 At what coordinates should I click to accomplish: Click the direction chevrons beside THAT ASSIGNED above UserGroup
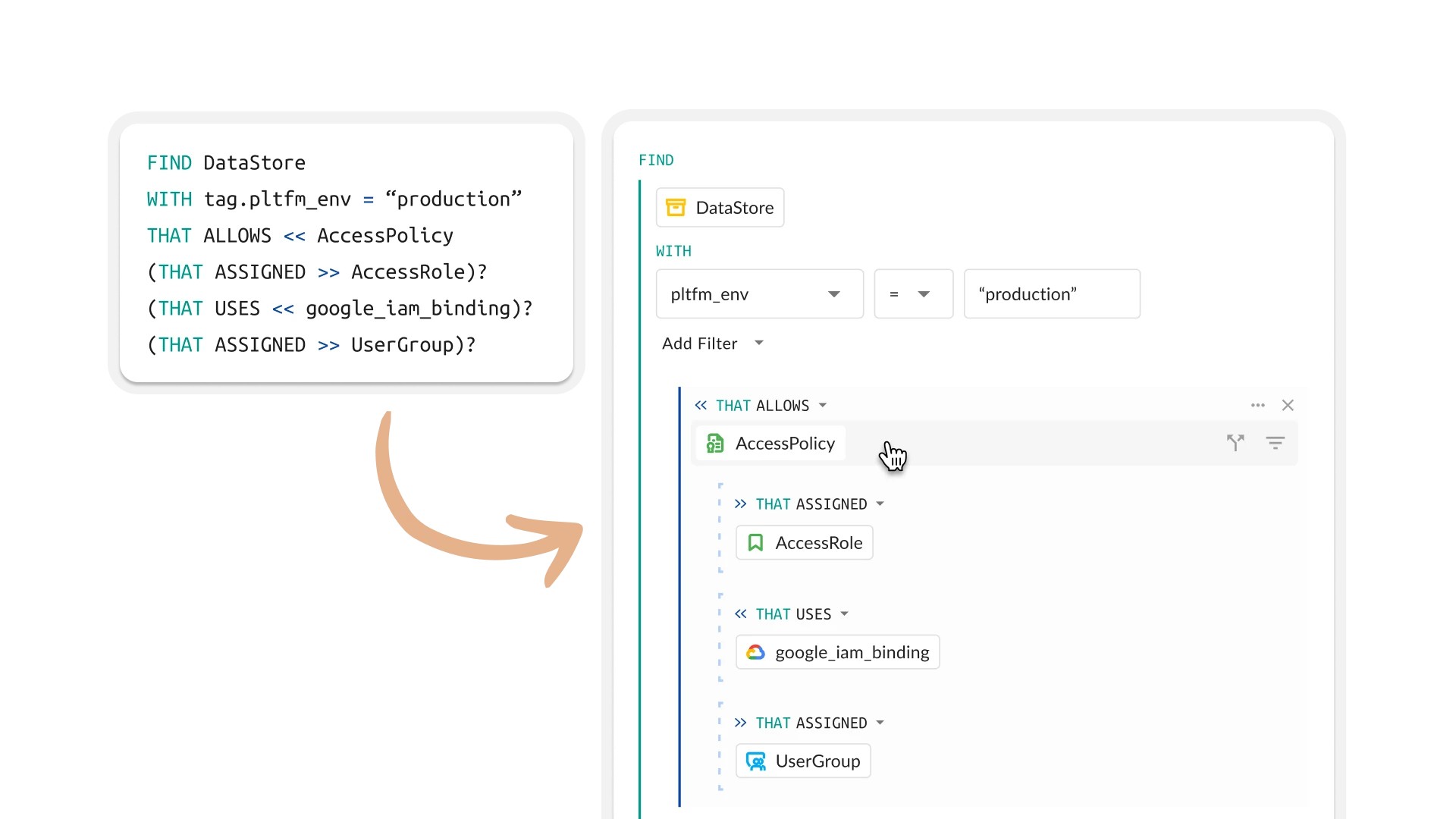tap(741, 723)
